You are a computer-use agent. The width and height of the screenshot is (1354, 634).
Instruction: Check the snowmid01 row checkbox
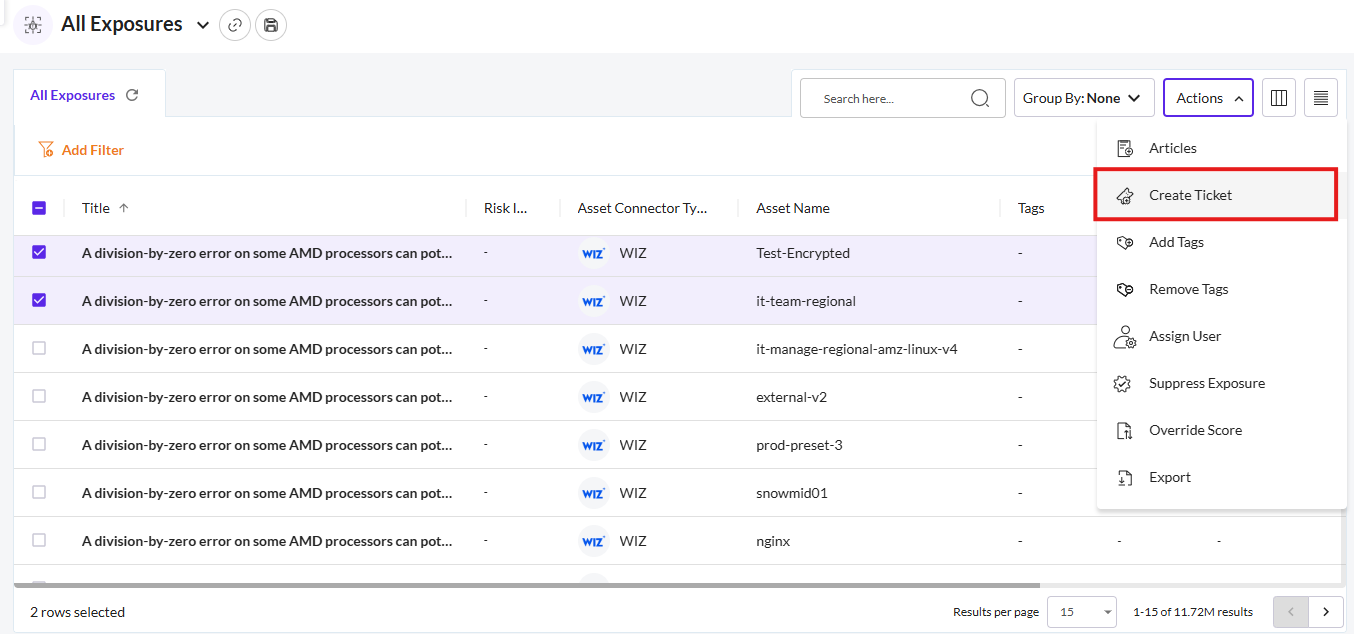[x=39, y=492]
